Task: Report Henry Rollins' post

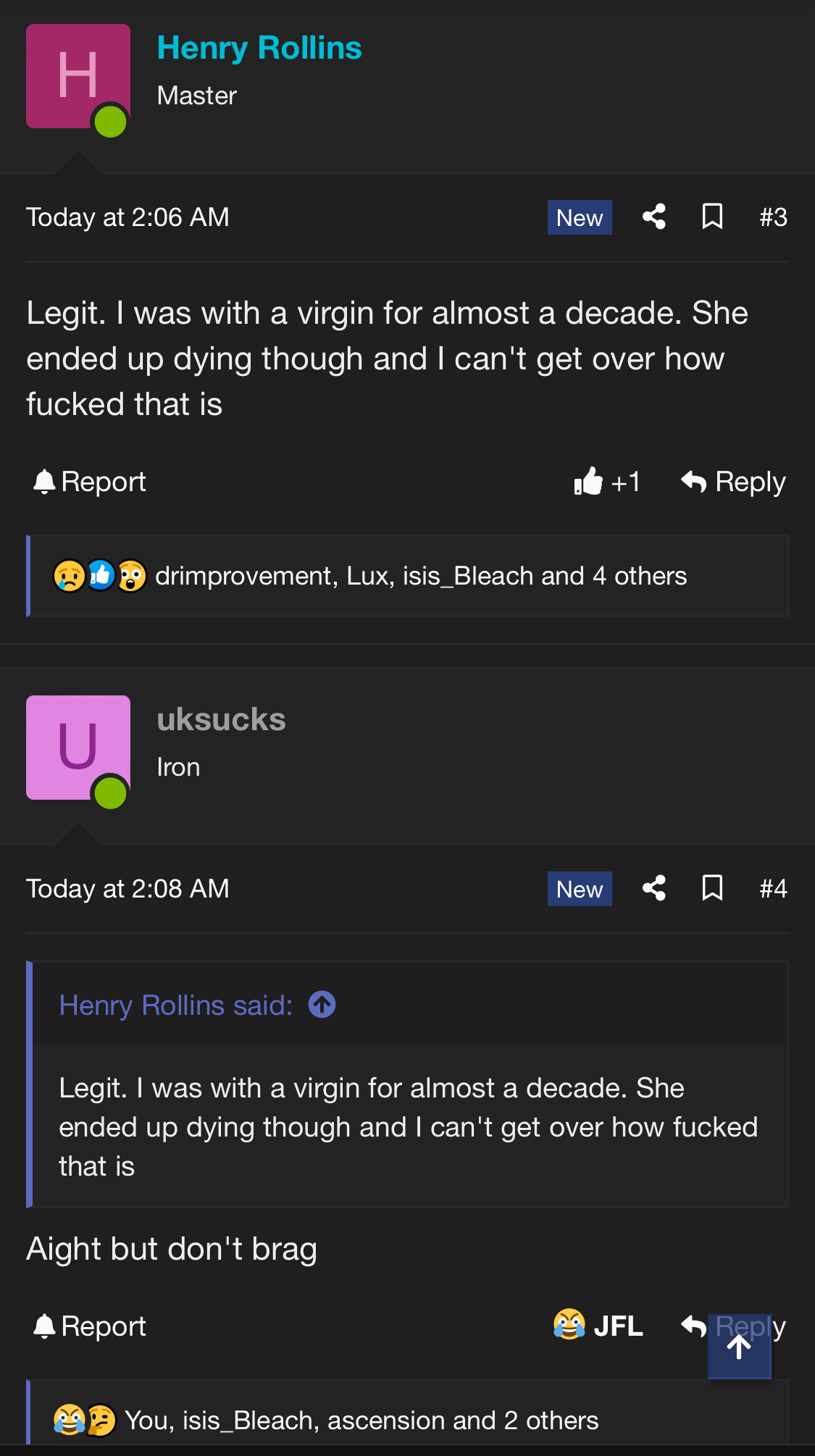Action: coord(90,482)
